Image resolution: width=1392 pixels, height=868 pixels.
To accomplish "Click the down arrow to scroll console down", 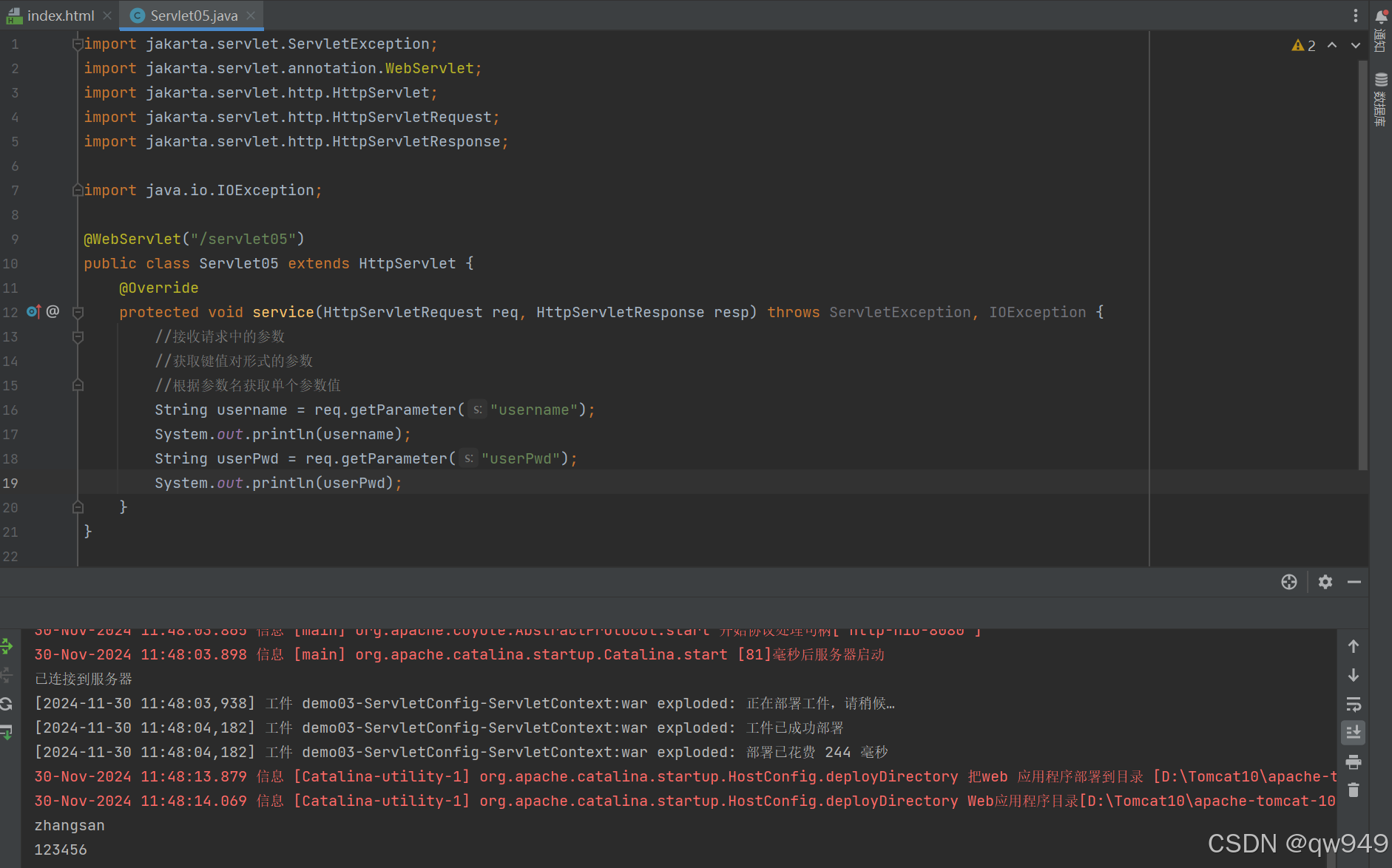I will (x=1354, y=675).
